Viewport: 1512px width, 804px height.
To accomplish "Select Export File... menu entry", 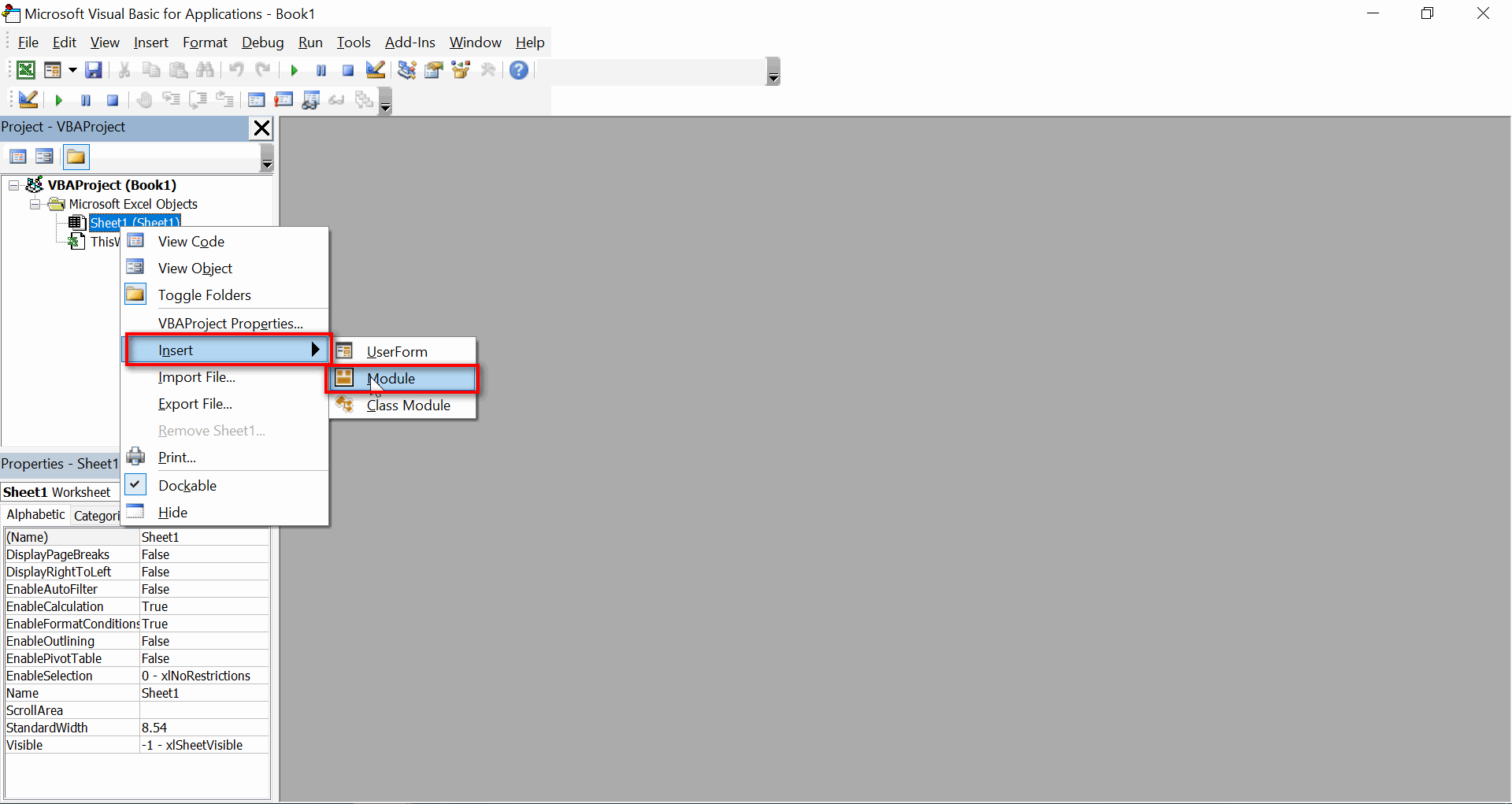I will [x=224, y=404].
